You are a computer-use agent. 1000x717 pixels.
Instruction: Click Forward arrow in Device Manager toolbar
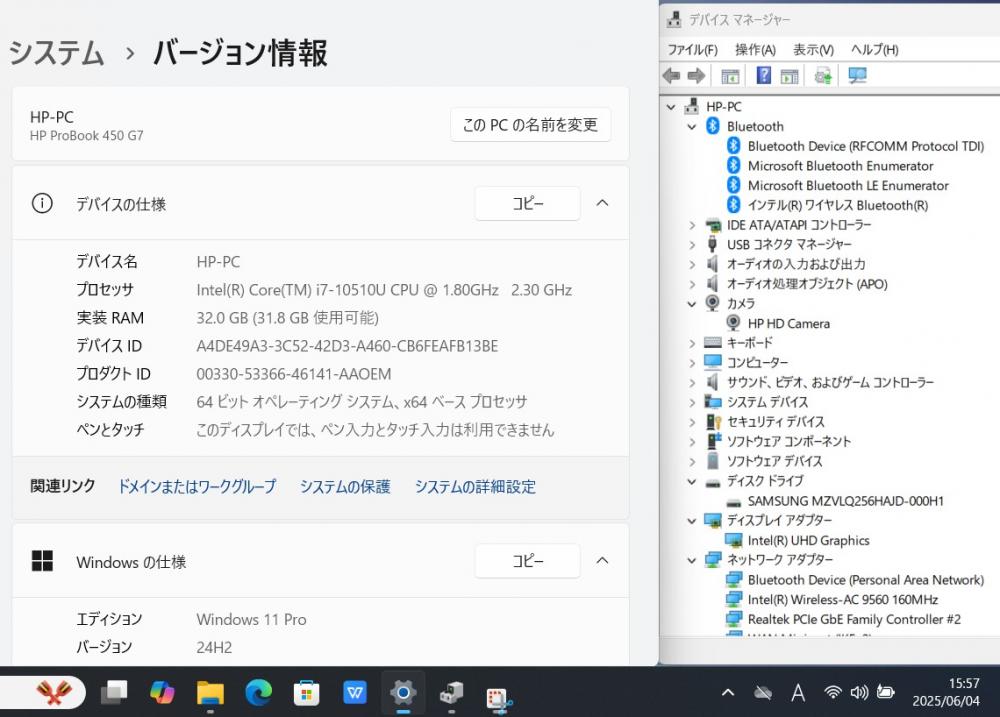[x=696, y=76]
